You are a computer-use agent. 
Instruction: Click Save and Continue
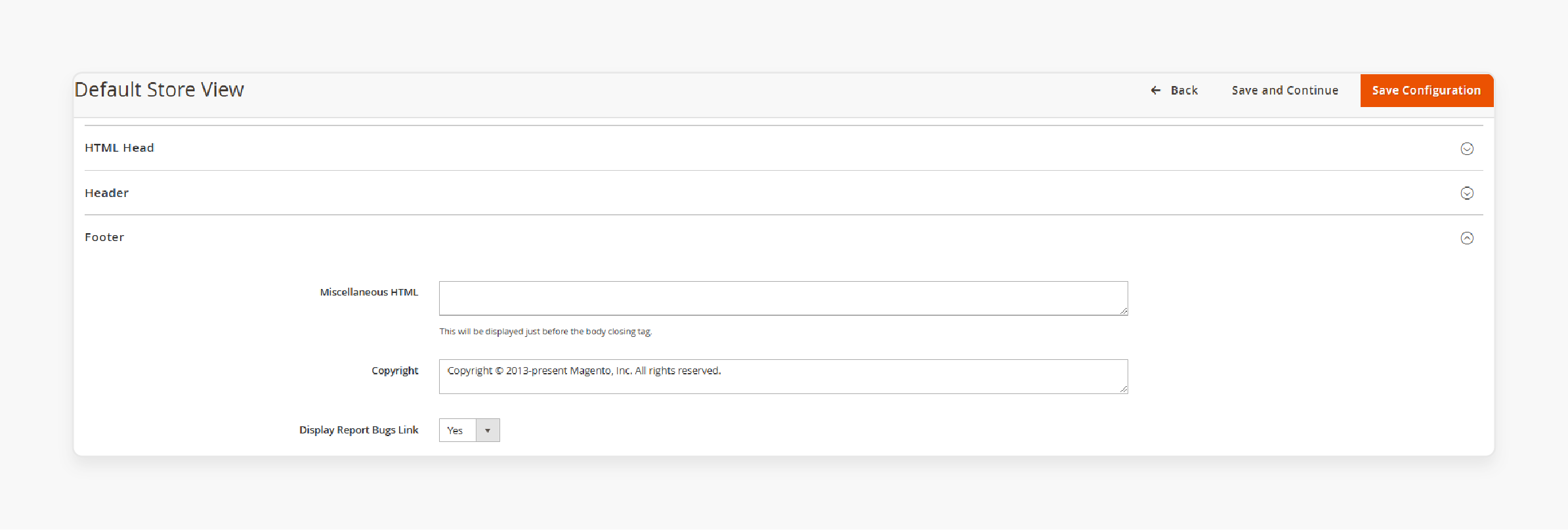[x=1284, y=91]
